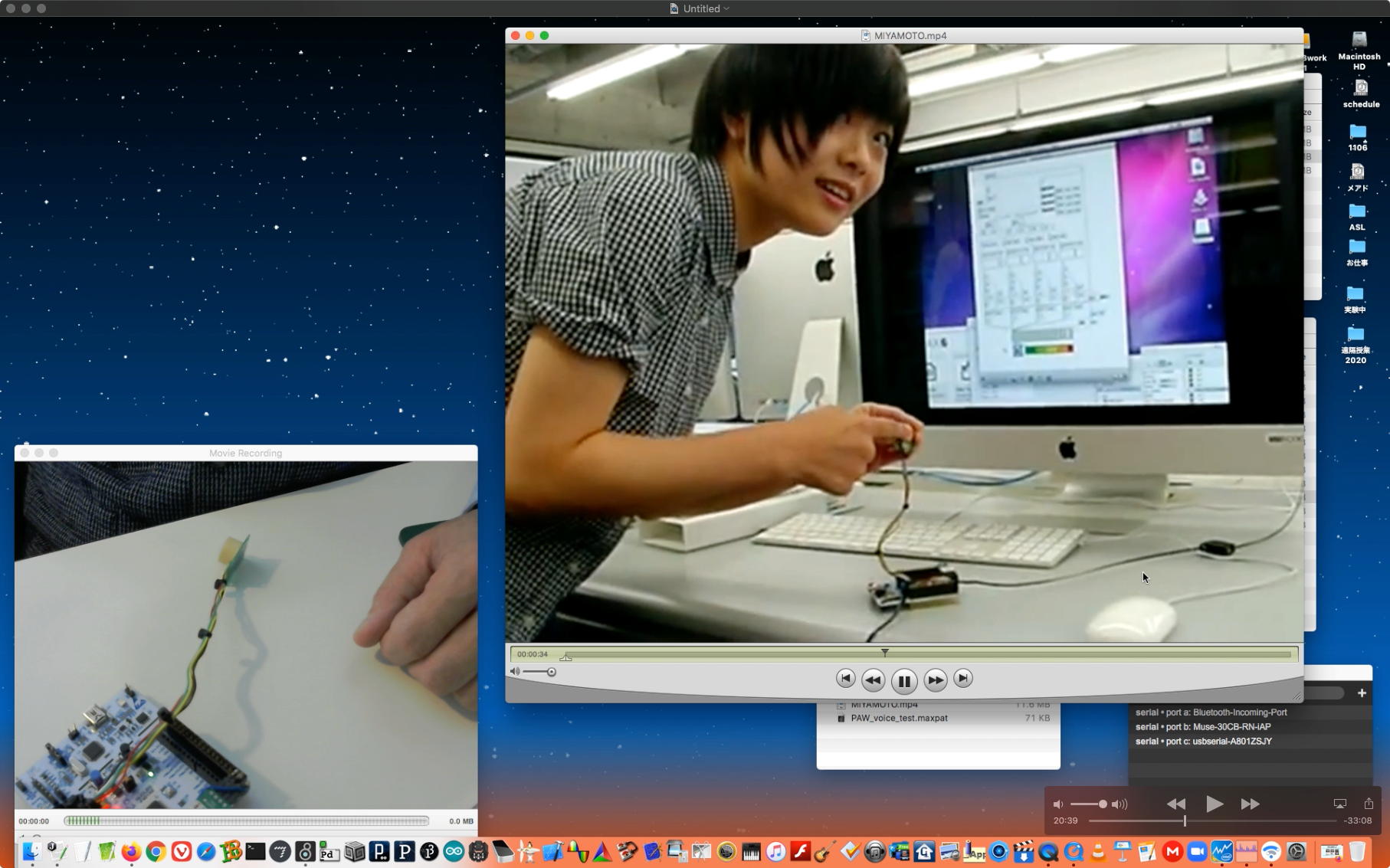This screenshot has height=868, width=1390.
Task: Pause the MIYAMOTO.mp4 video
Action: pyautogui.click(x=904, y=680)
